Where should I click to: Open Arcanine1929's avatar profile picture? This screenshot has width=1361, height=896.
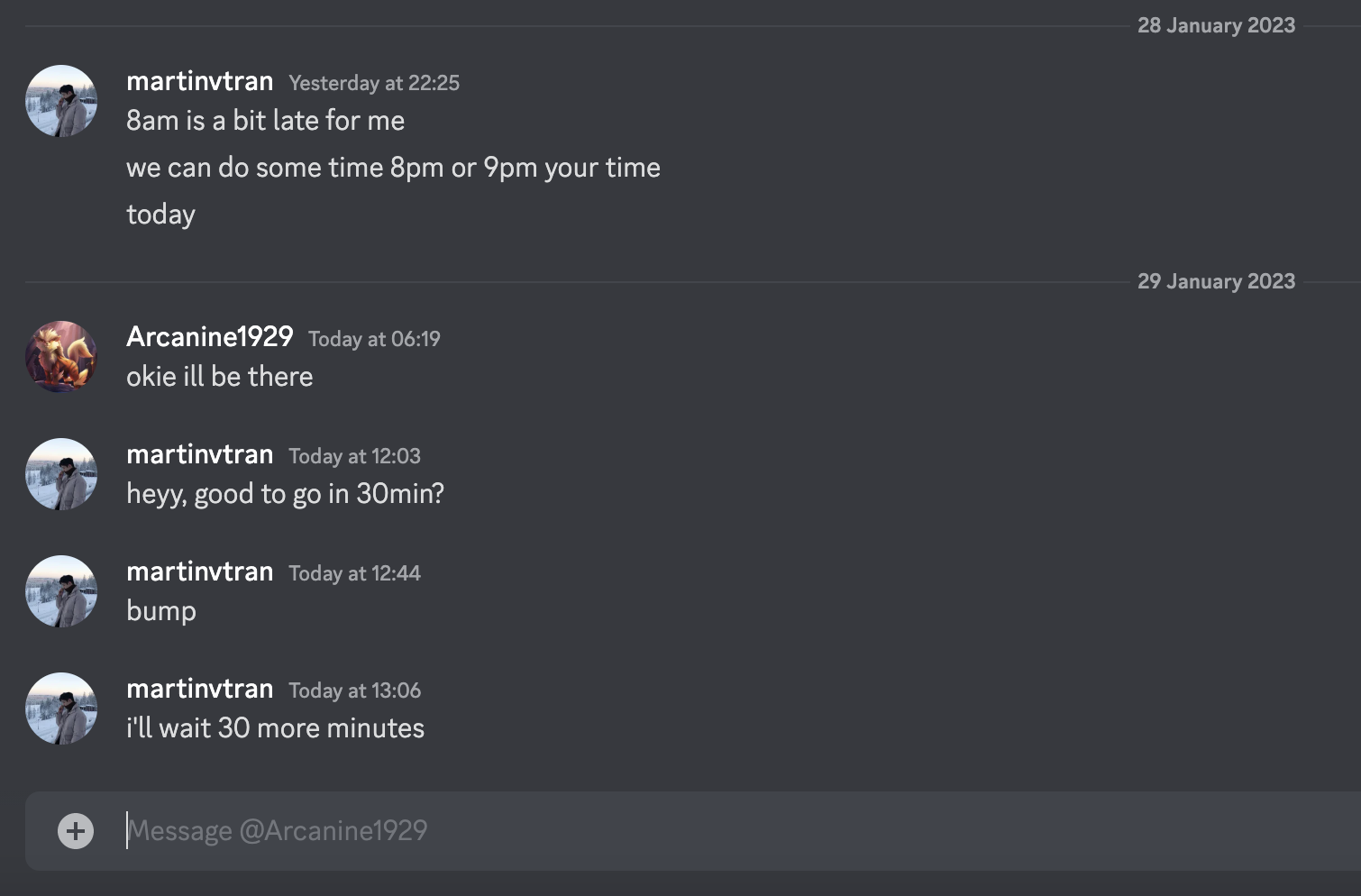point(61,357)
